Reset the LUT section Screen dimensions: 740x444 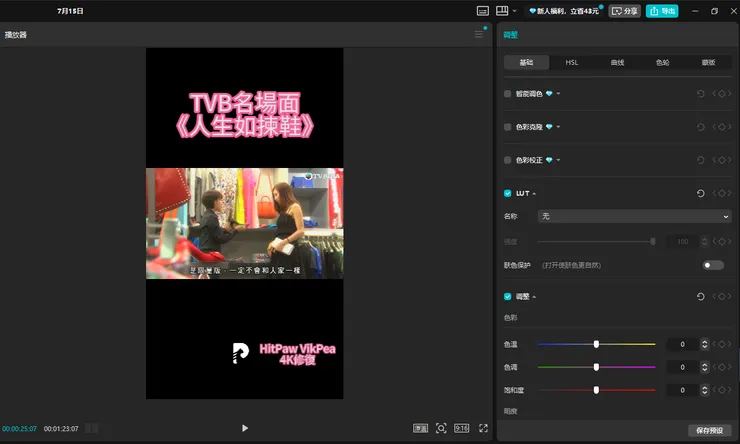(701, 193)
